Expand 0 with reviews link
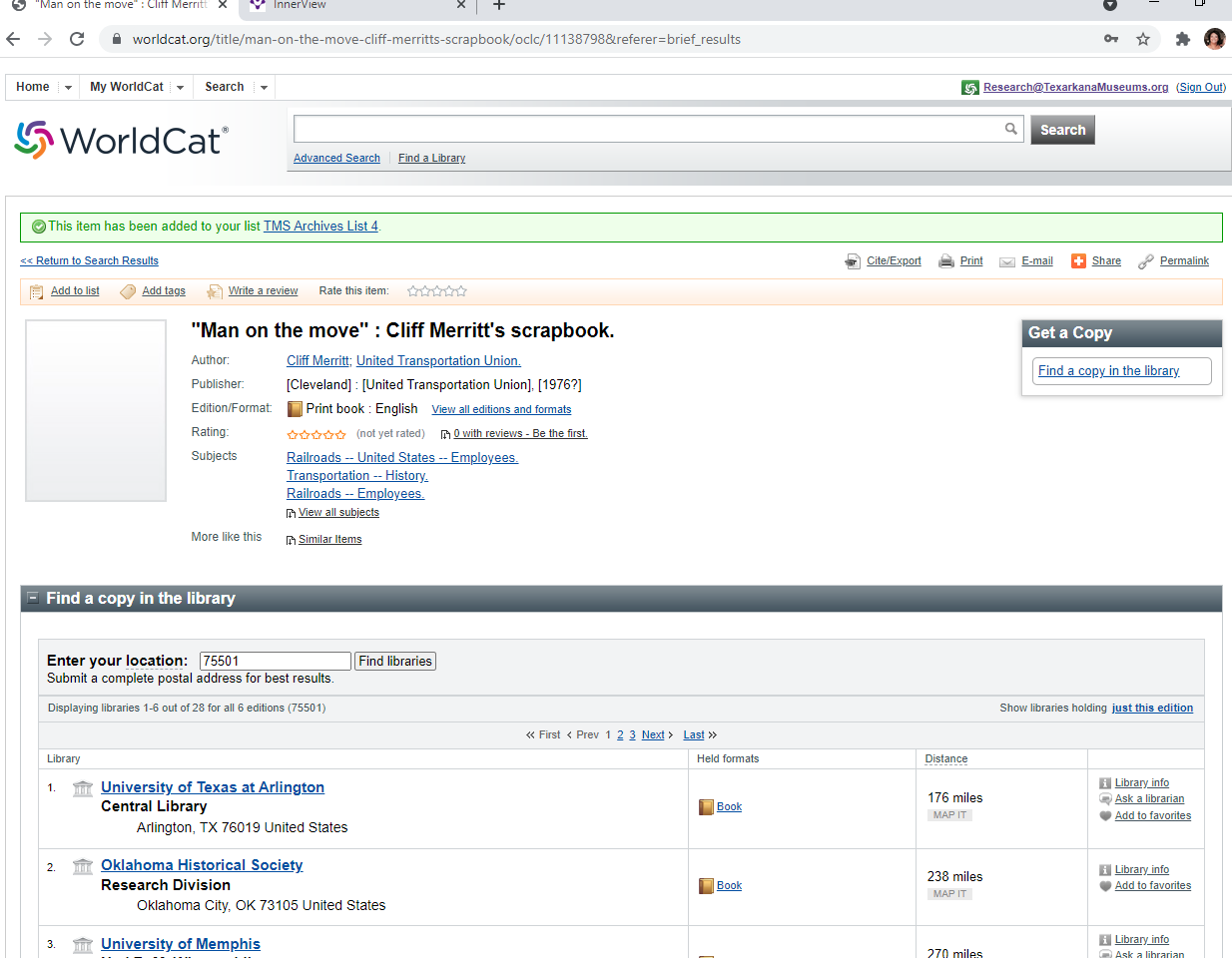Viewport: 1232px width, 958px height. tap(520, 434)
